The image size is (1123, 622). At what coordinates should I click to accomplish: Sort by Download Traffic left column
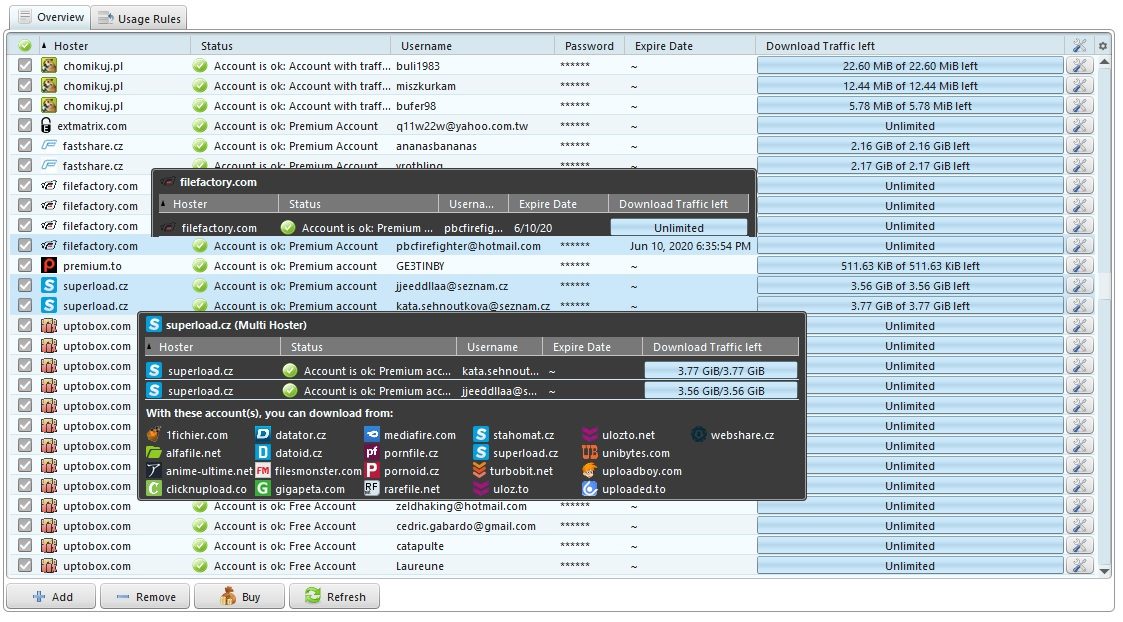(x=820, y=46)
